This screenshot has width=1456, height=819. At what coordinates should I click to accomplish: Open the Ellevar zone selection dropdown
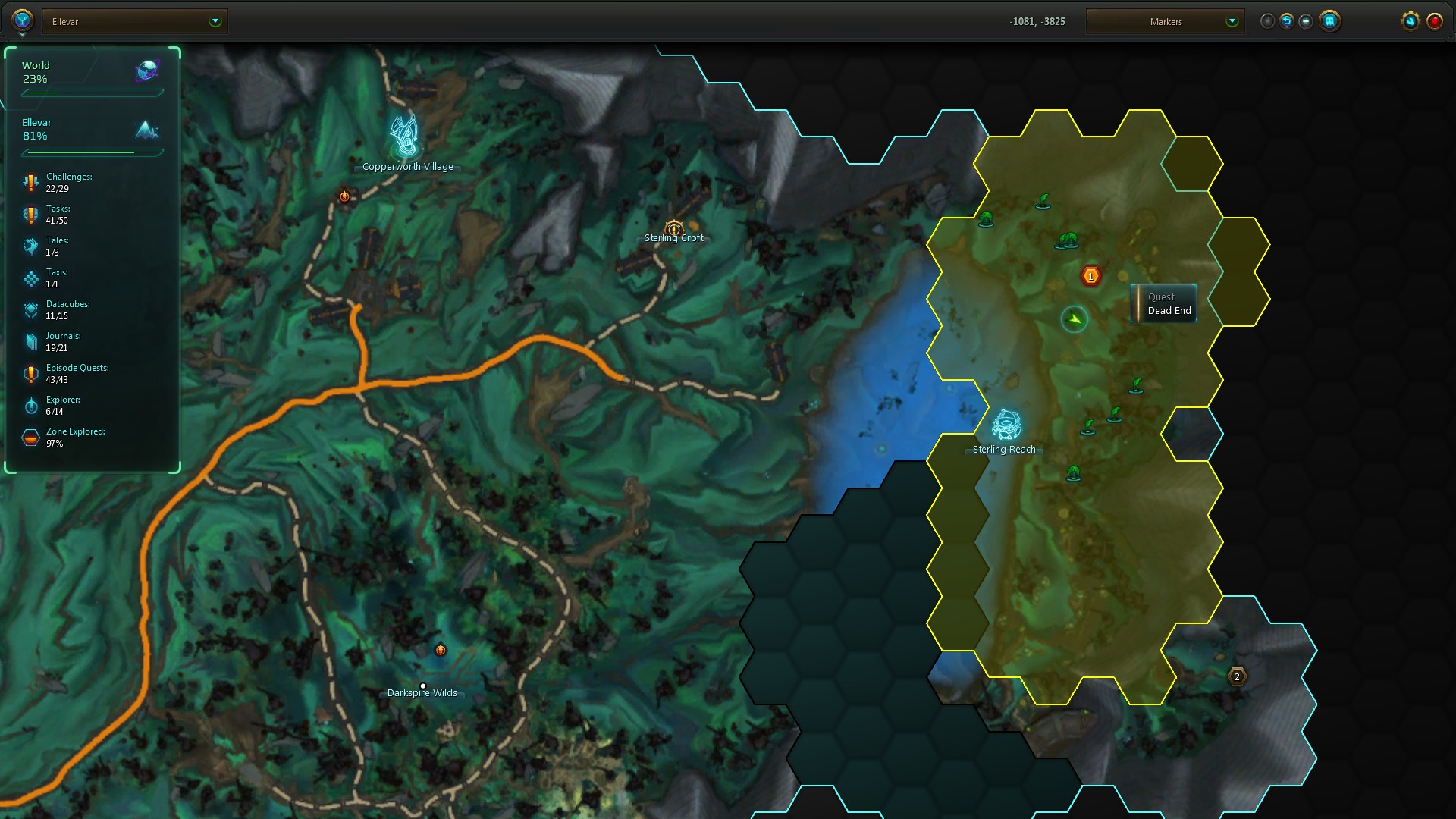point(135,21)
